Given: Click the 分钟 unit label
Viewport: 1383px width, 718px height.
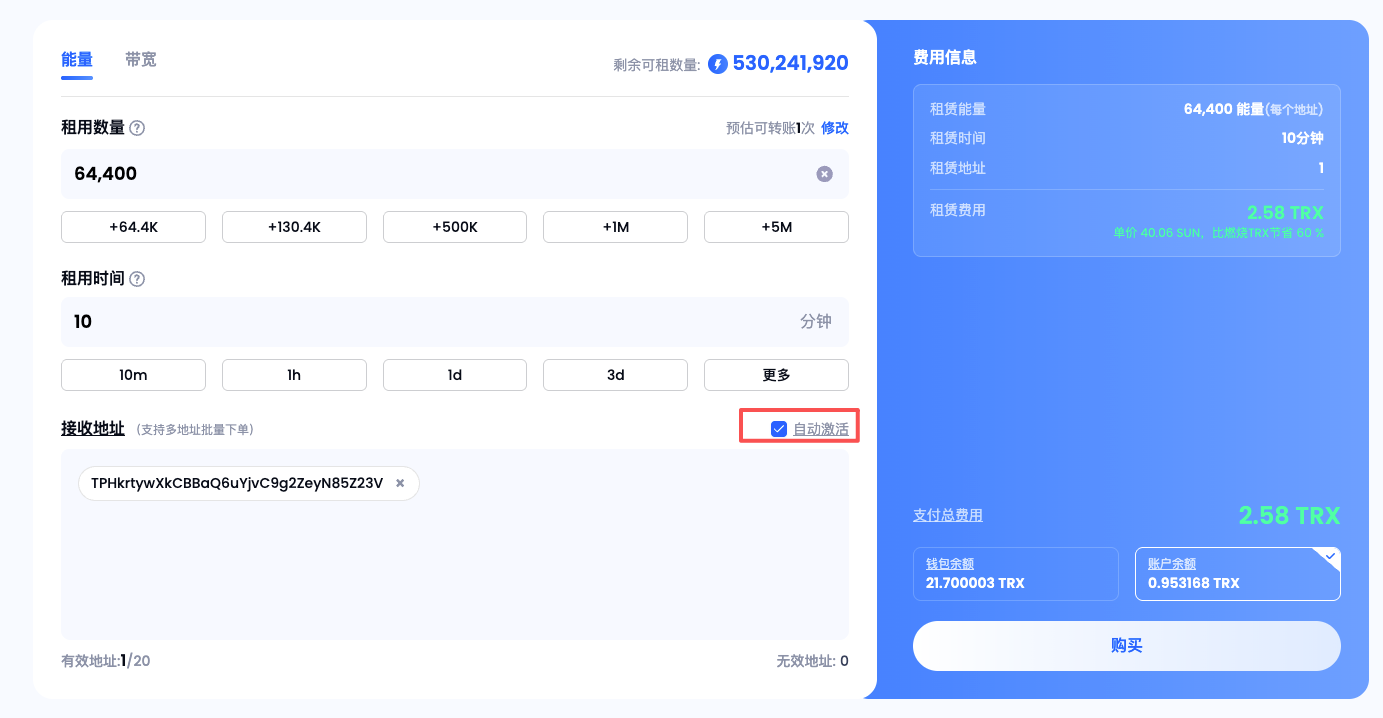Looking at the screenshot, I should pos(816,322).
